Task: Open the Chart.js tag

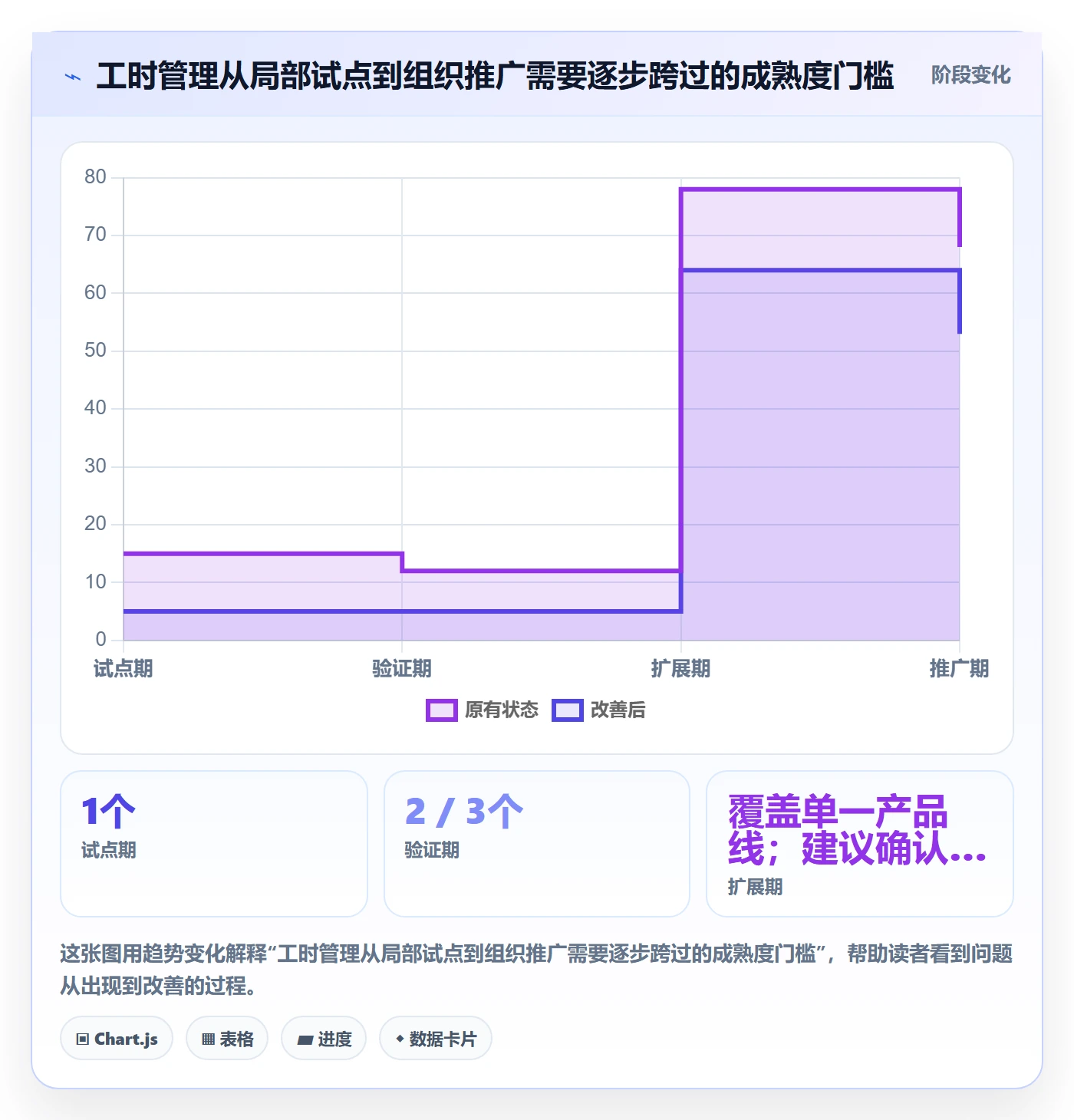Action: pos(117,1039)
